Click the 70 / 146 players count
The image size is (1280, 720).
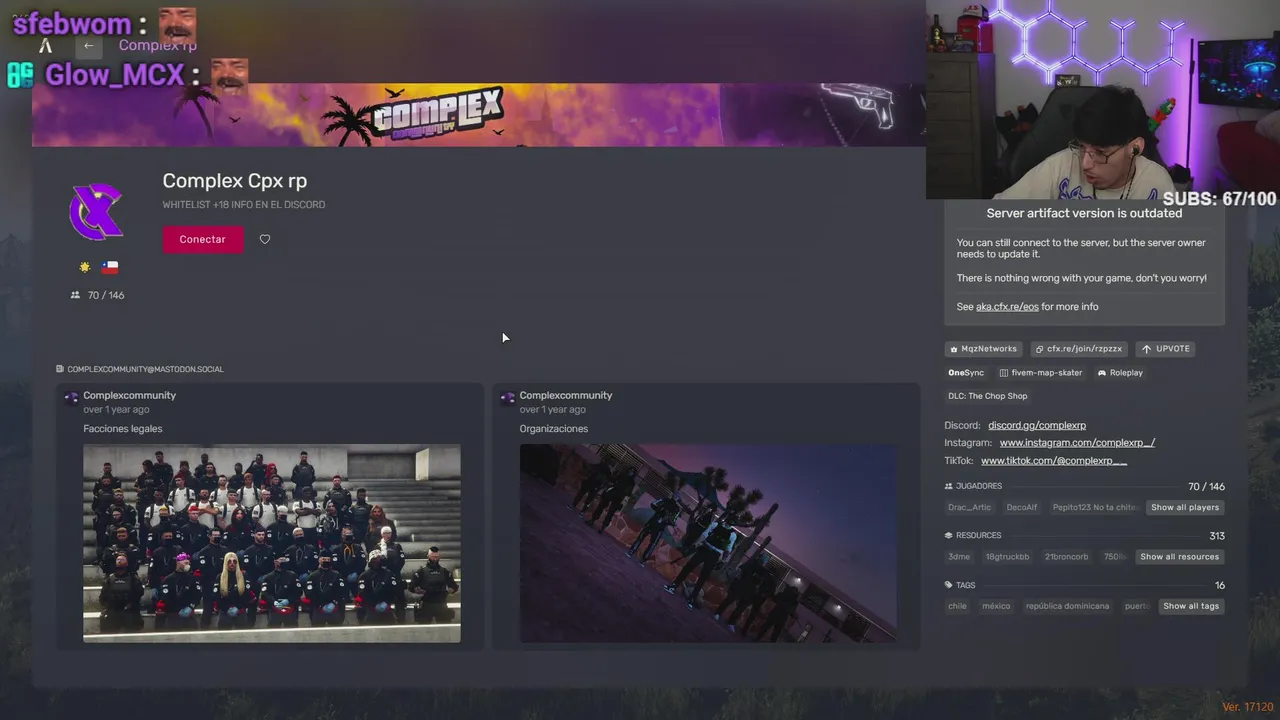(x=97, y=295)
